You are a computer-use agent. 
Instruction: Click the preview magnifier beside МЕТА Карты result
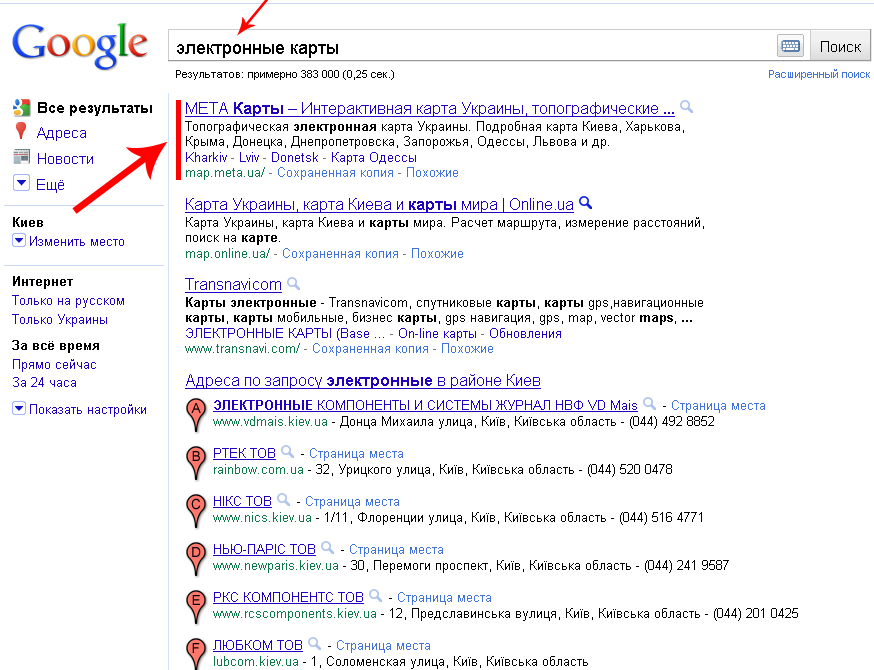pyautogui.click(x=686, y=106)
